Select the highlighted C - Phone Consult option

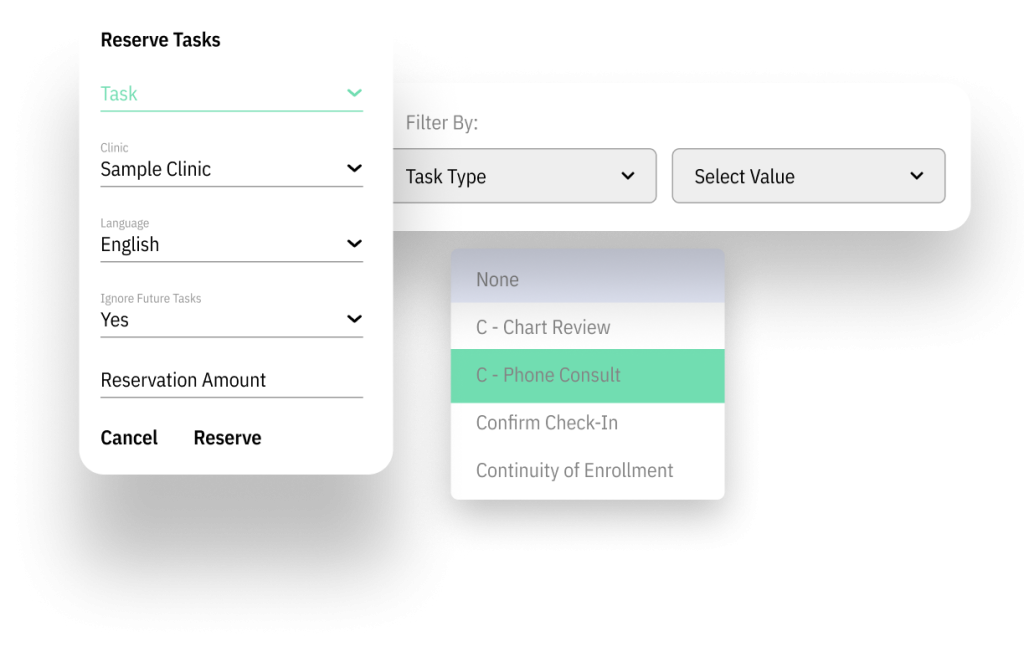(587, 375)
